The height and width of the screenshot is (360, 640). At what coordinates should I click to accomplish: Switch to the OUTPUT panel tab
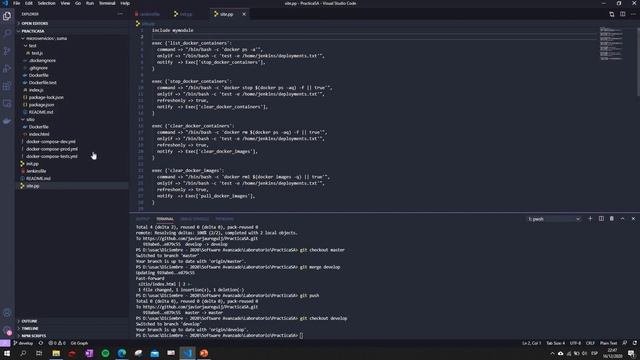tap(143, 219)
